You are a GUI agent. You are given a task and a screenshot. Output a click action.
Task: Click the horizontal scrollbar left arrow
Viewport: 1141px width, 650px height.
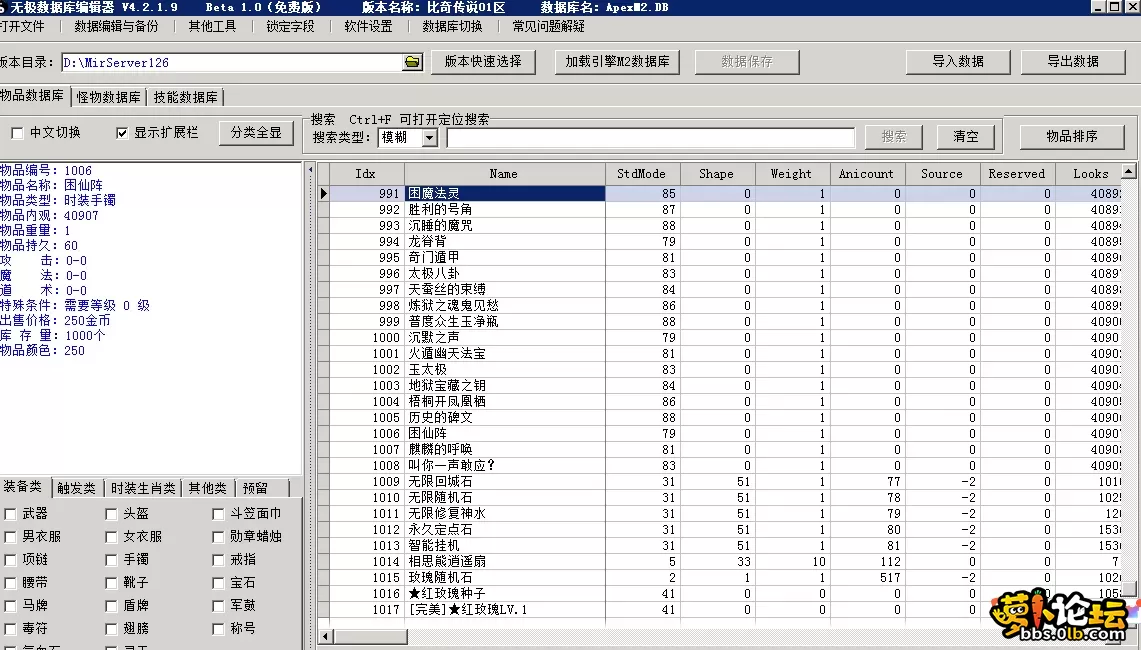pos(326,637)
